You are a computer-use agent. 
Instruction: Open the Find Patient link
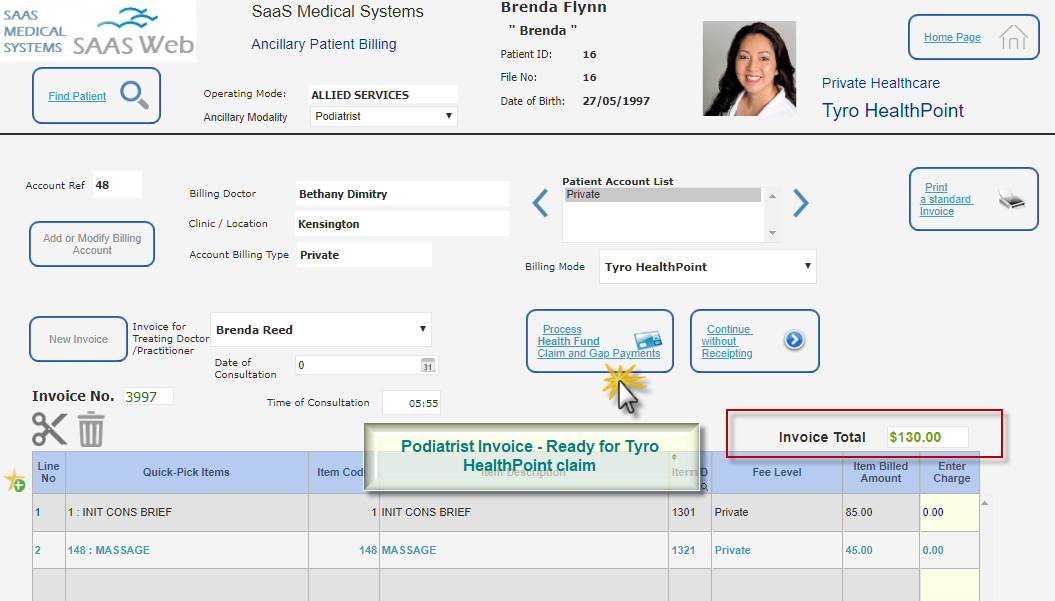click(x=77, y=96)
